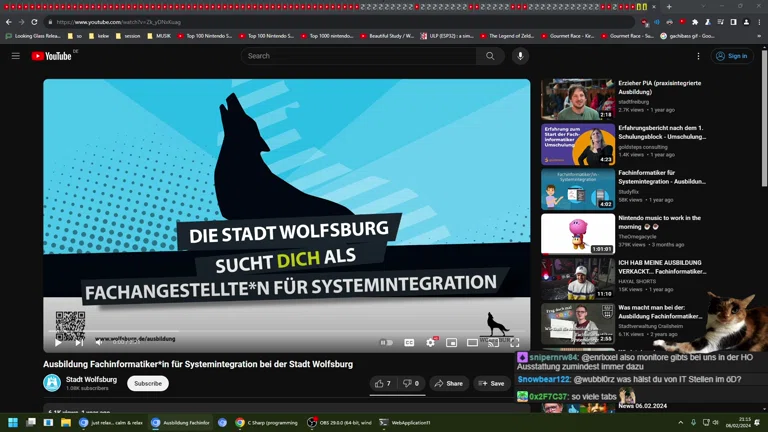Show more bookmarks via overflow chevron
This screenshot has width=768, height=432.
[x=759, y=36]
